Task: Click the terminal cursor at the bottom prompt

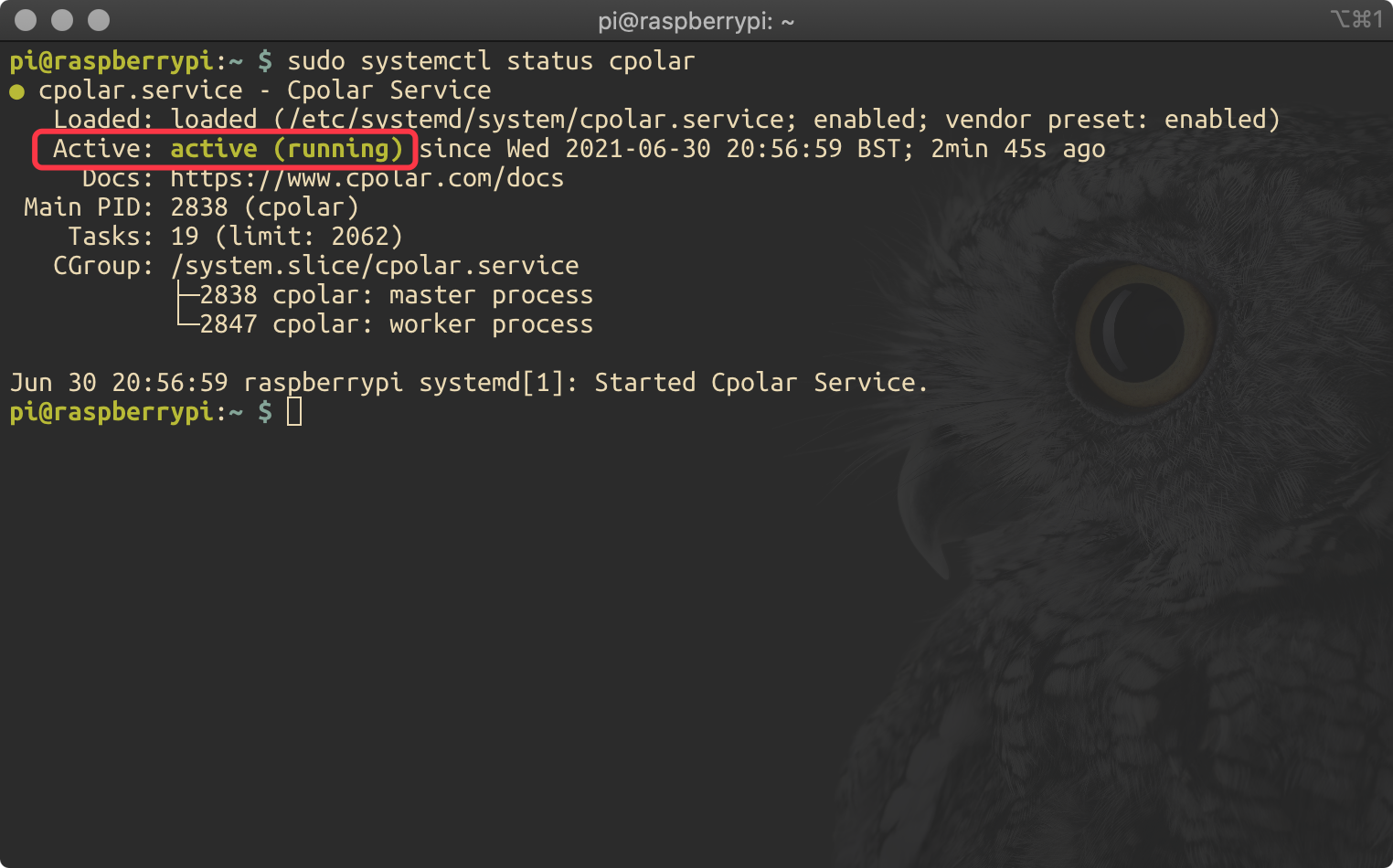Action: (x=294, y=412)
